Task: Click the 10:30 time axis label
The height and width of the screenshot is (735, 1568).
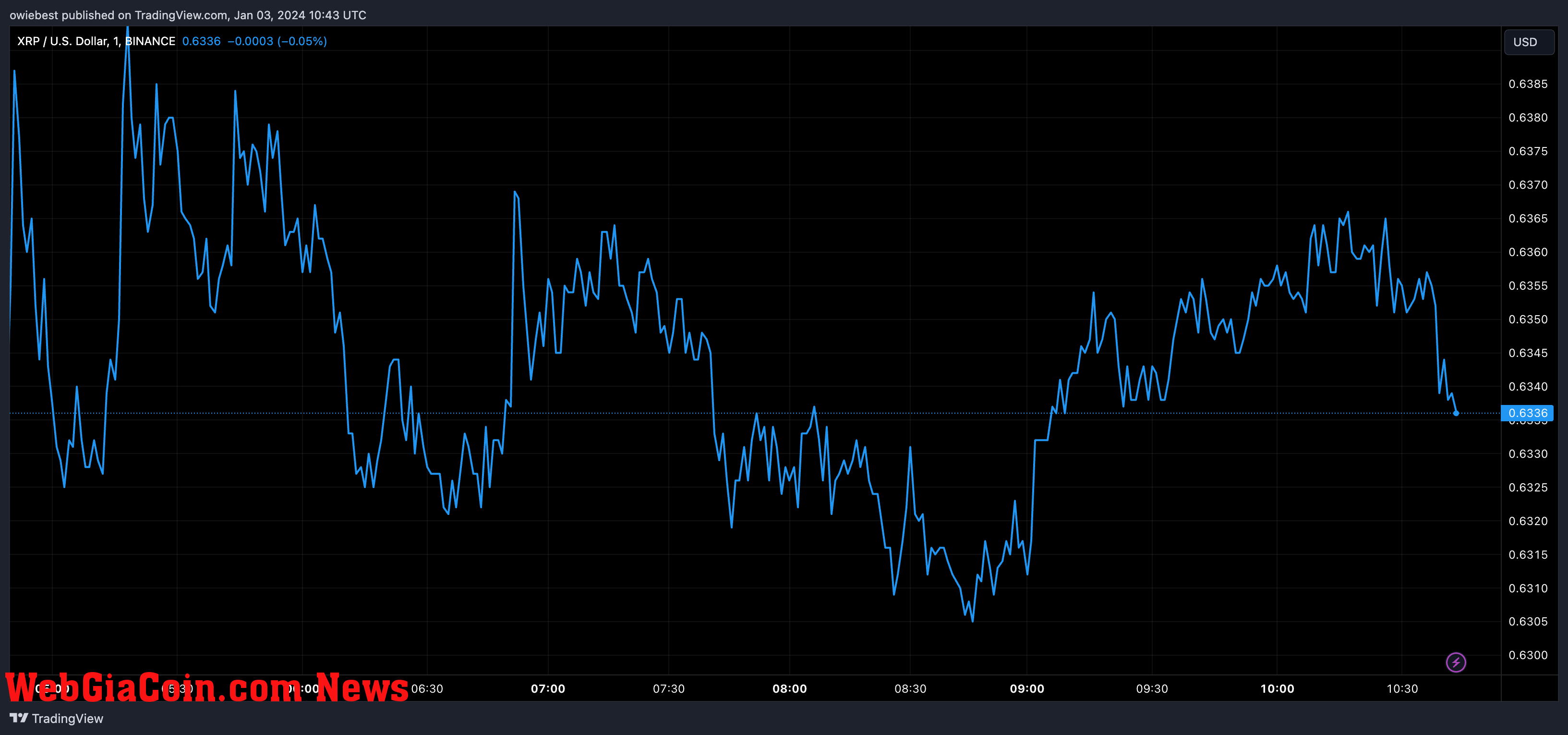Action: pyautogui.click(x=1402, y=689)
